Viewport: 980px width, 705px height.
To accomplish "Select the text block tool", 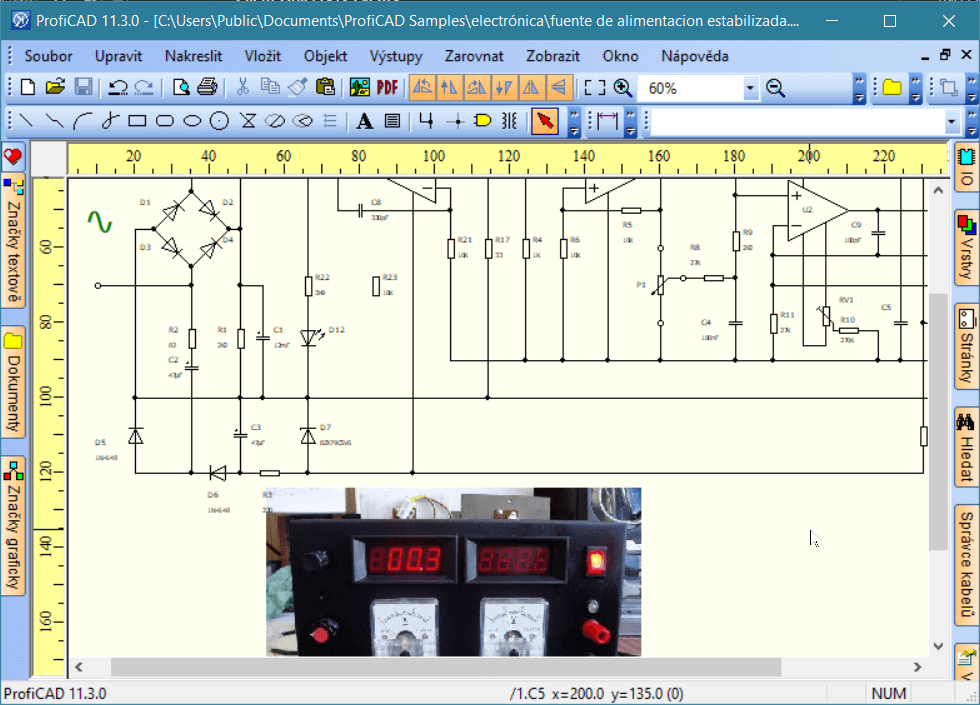I will (392, 121).
